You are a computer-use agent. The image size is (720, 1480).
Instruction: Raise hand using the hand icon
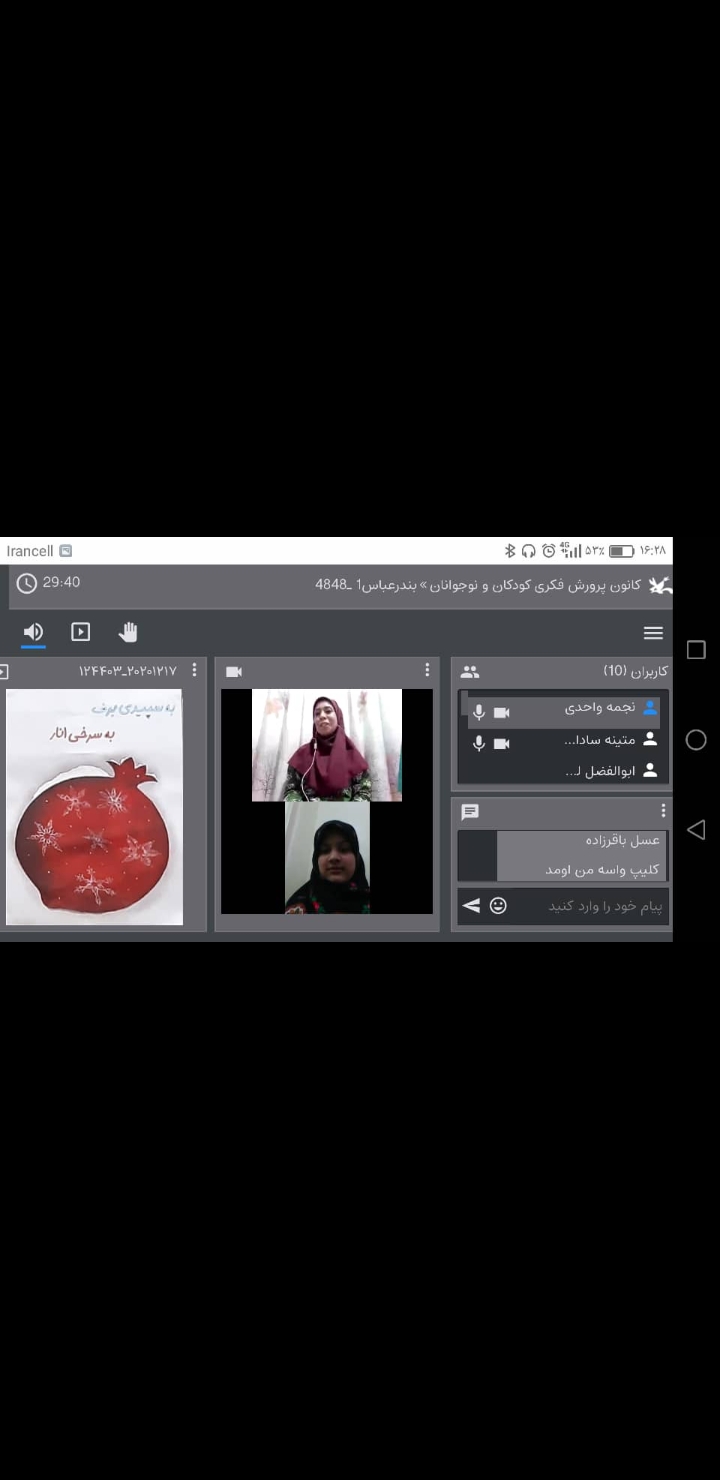point(128,632)
